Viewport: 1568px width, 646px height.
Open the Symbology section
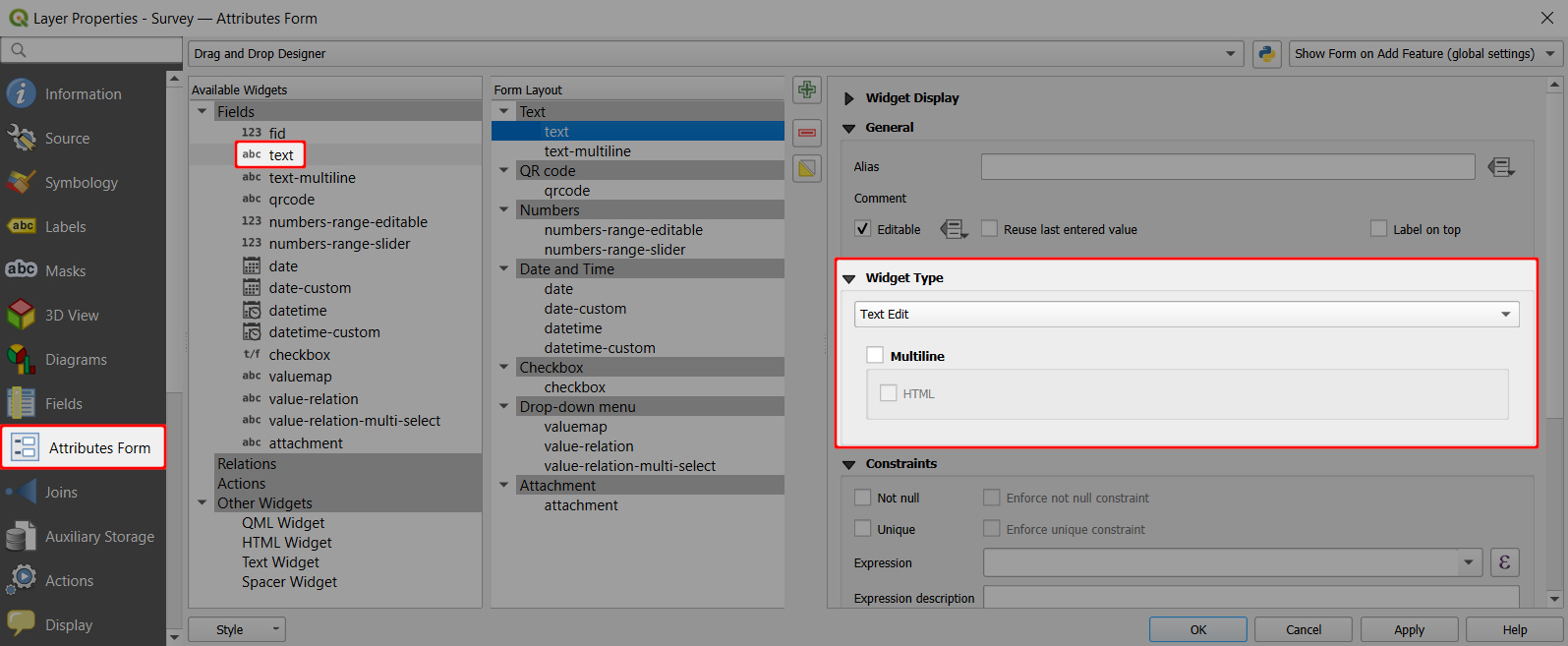83,183
